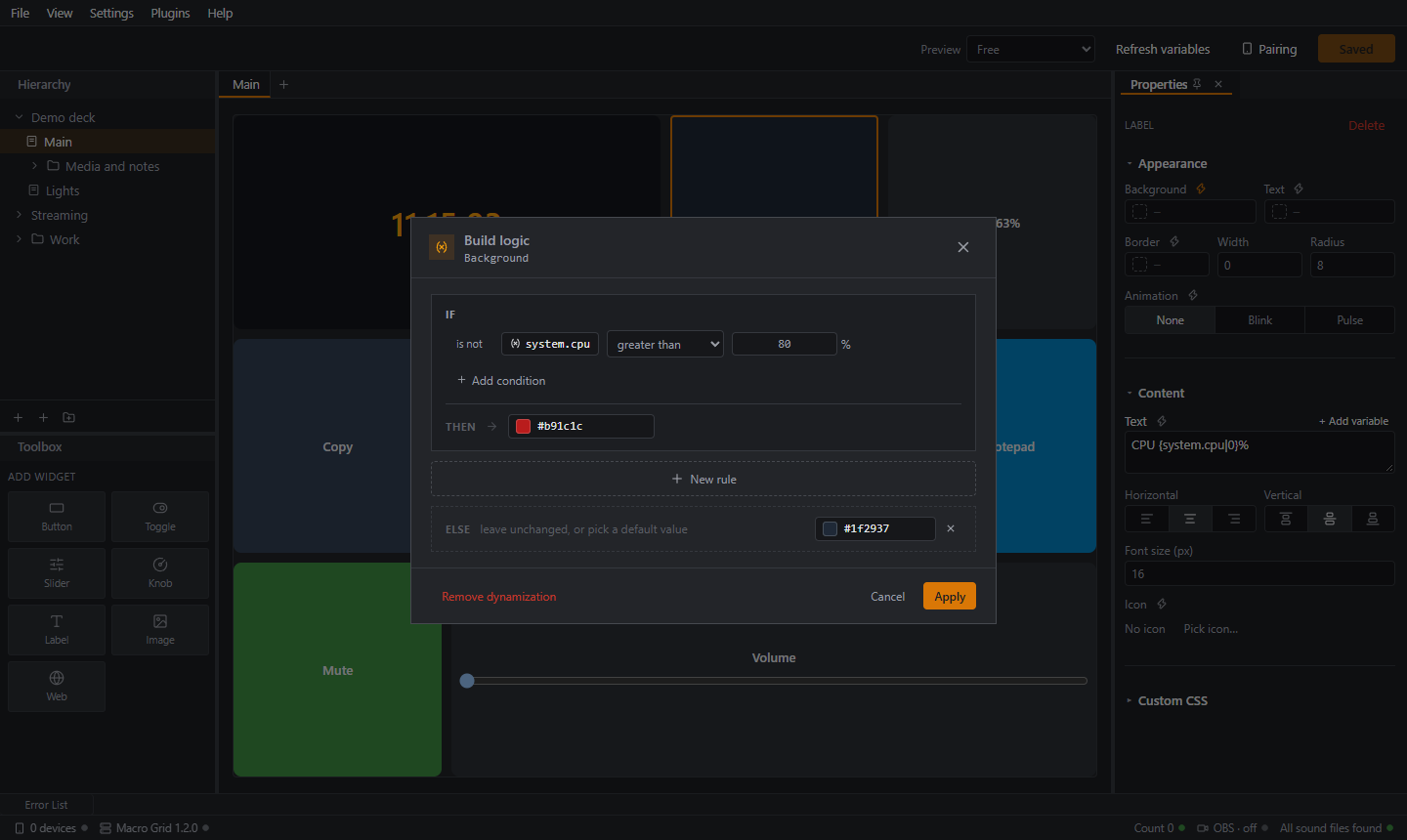The height and width of the screenshot is (840, 1407).
Task: Click the threshold value field showing 80
Action: 785,344
